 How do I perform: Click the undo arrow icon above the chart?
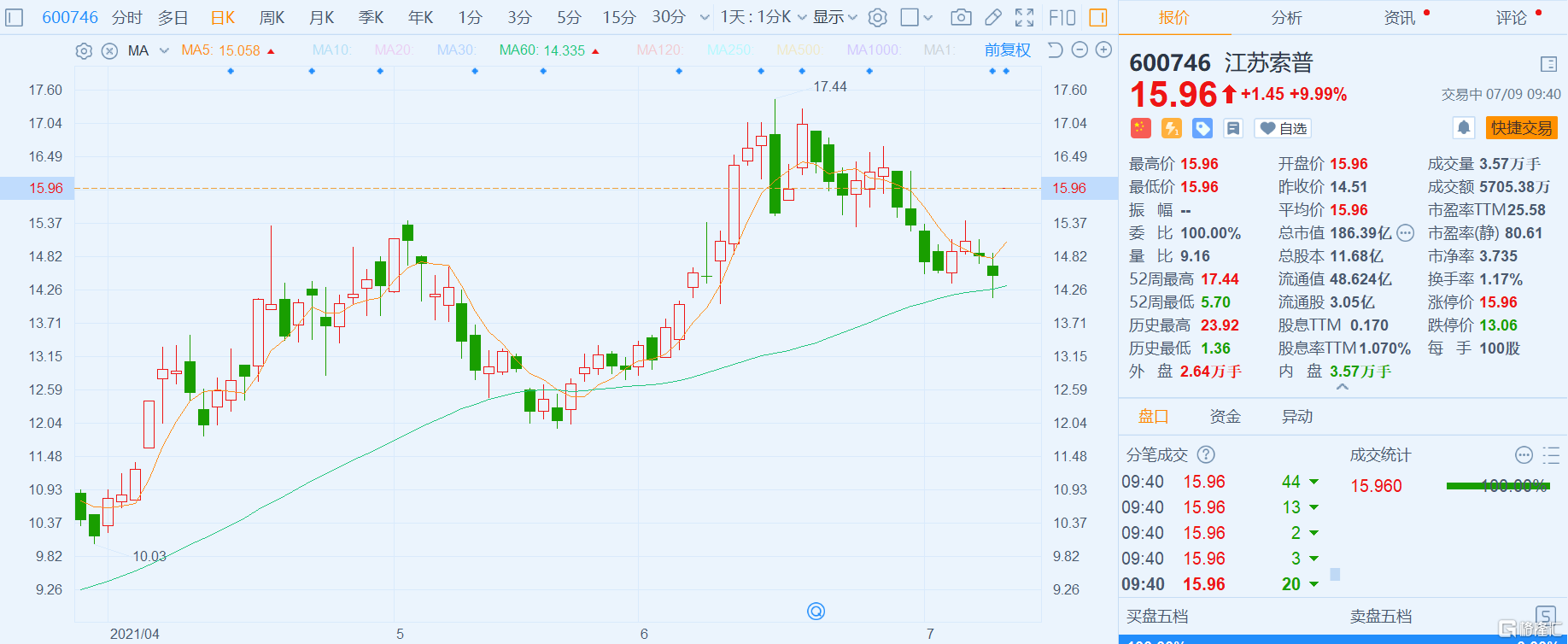point(1055,50)
